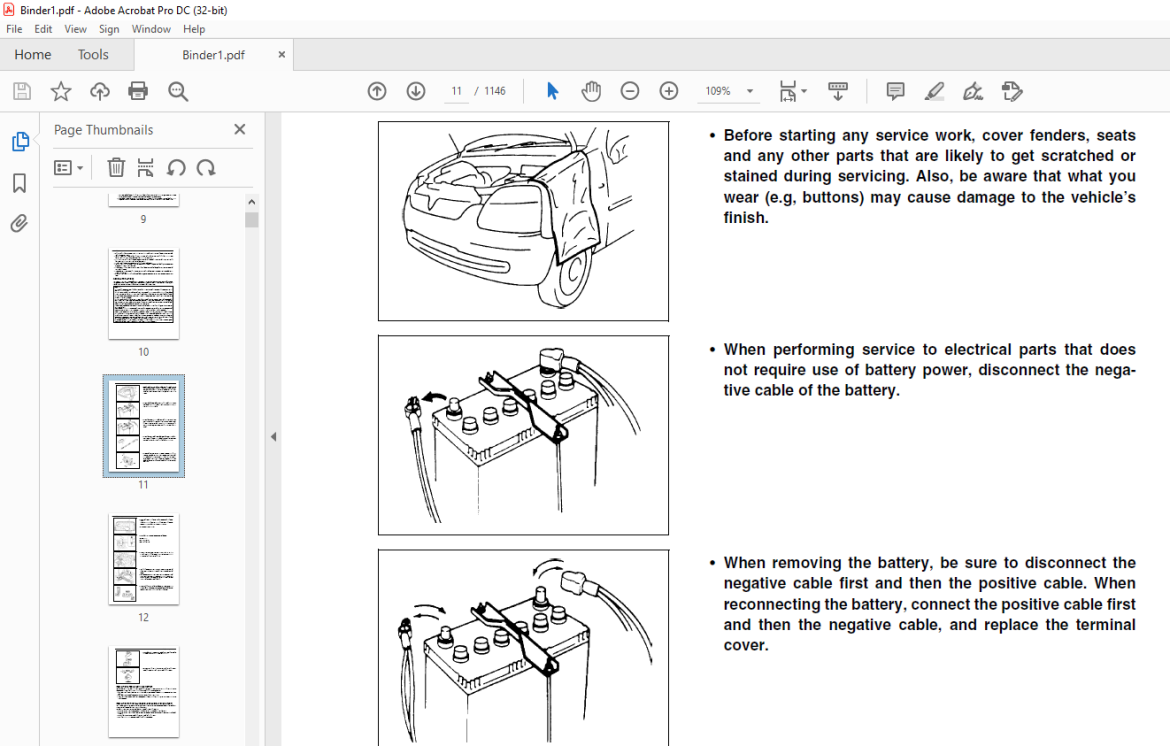Click the Page Thumbnails panel title
1170x746 pixels.
tap(103, 130)
